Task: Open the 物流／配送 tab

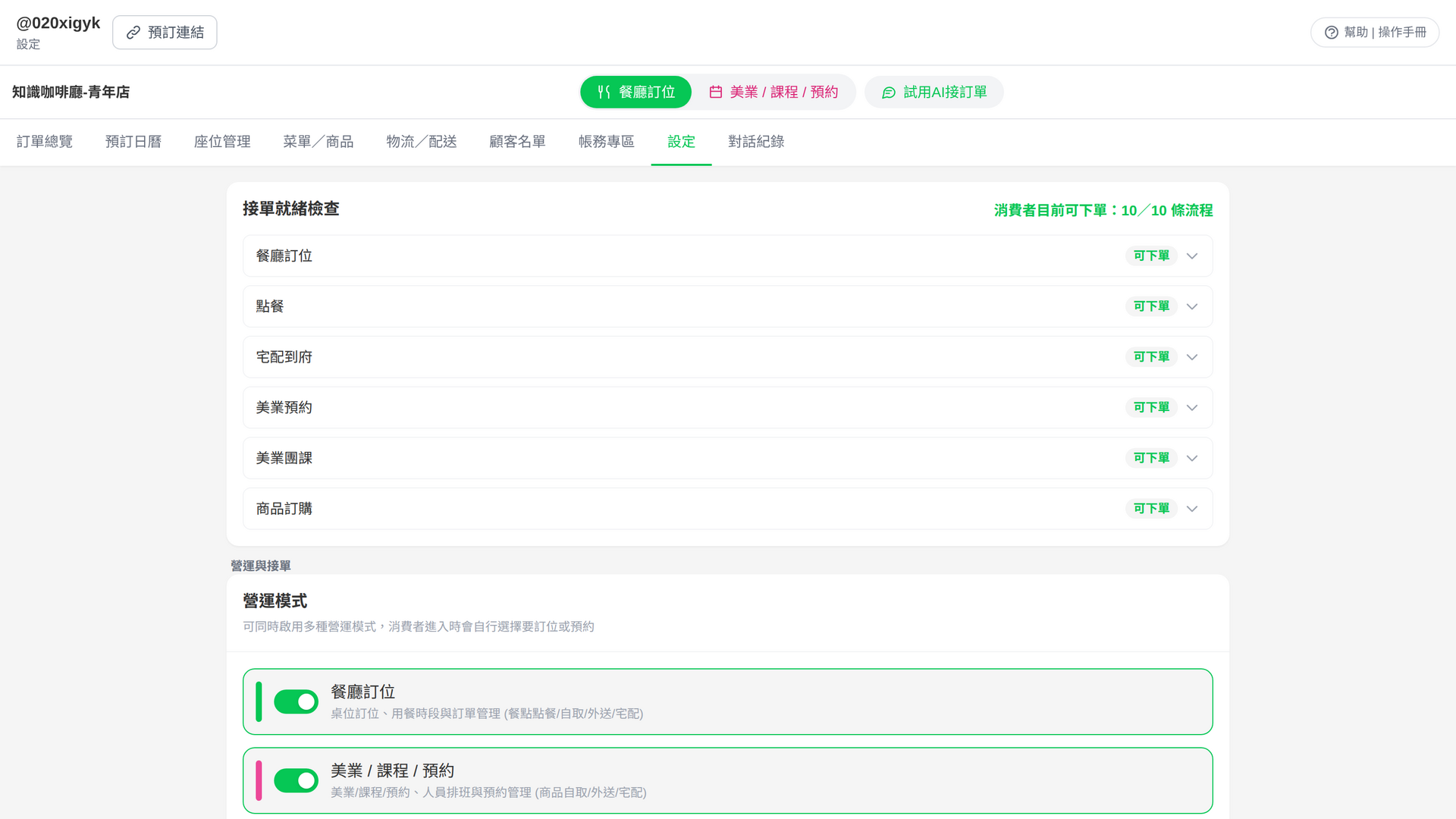Action: [422, 142]
